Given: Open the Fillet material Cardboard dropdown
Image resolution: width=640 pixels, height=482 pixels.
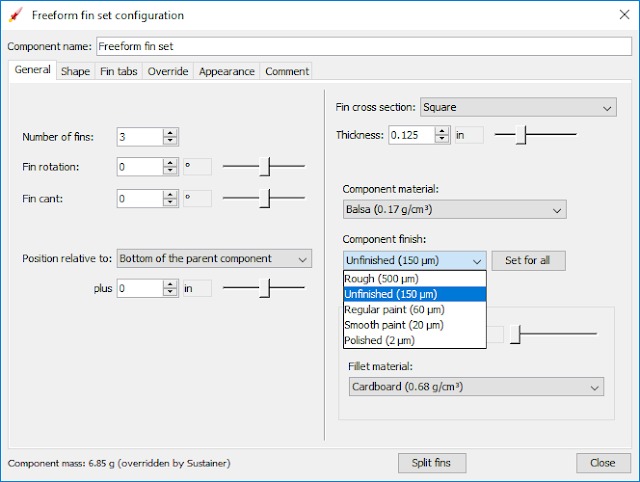Looking at the screenshot, I should pyautogui.click(x=476, y=387).
